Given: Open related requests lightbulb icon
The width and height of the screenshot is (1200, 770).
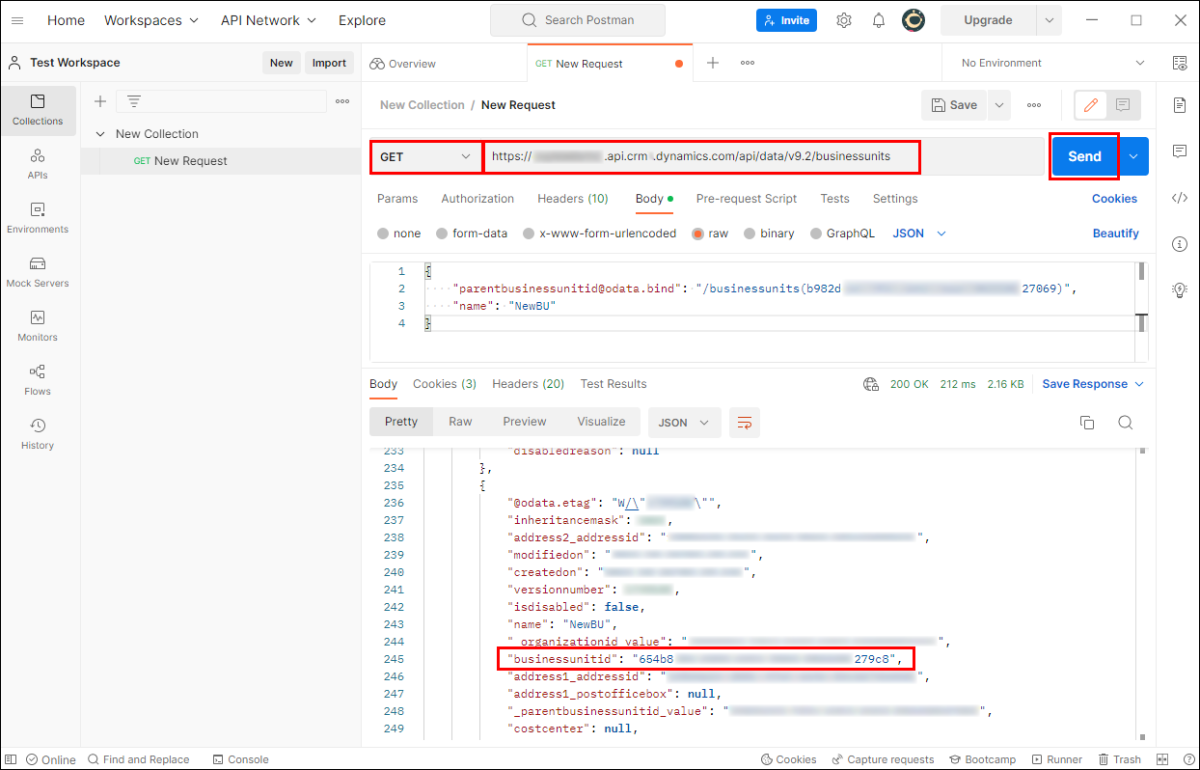Looking at the screenshot, I should tap(1180, 290).
